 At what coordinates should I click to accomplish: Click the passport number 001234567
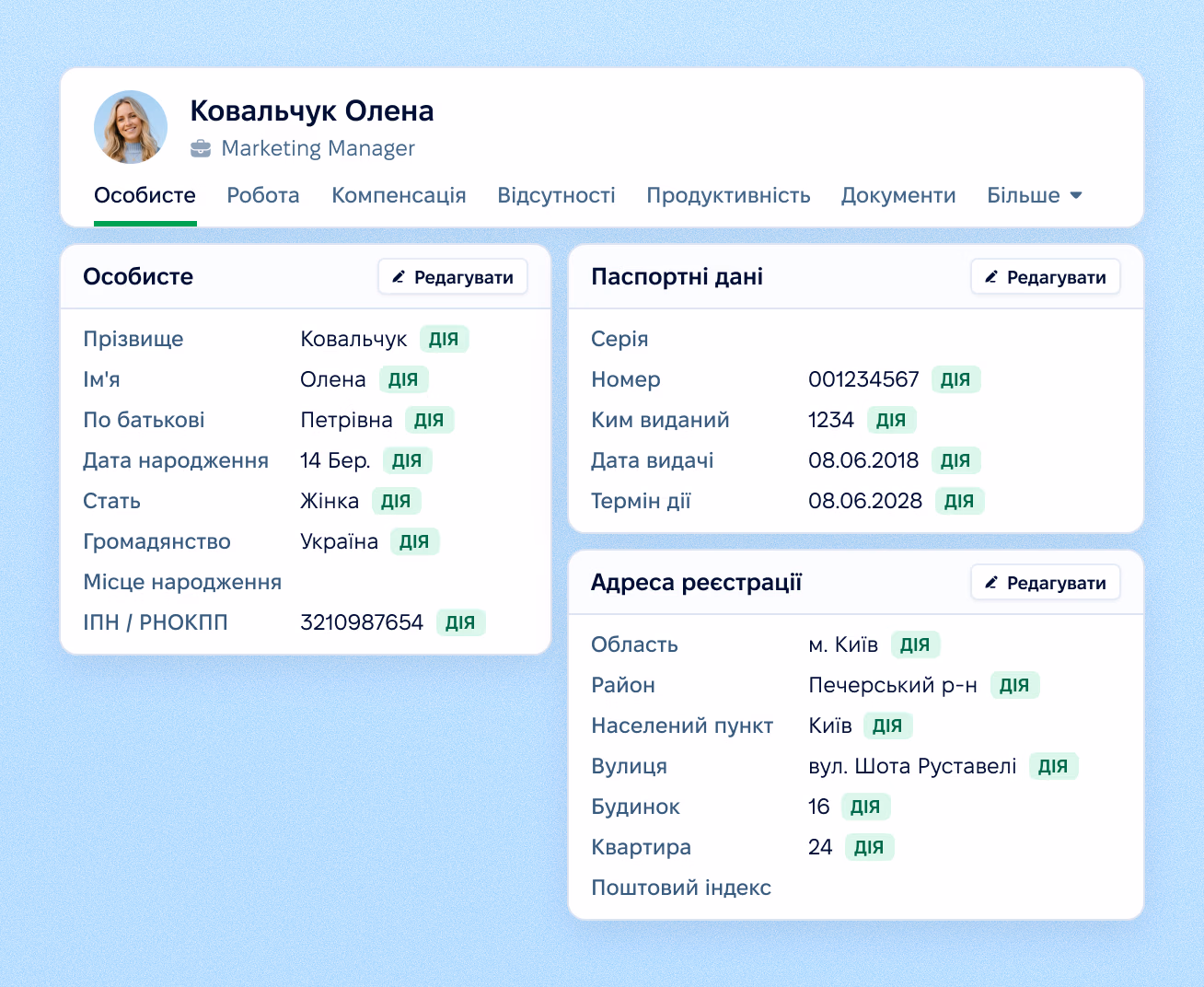(863, 379)
